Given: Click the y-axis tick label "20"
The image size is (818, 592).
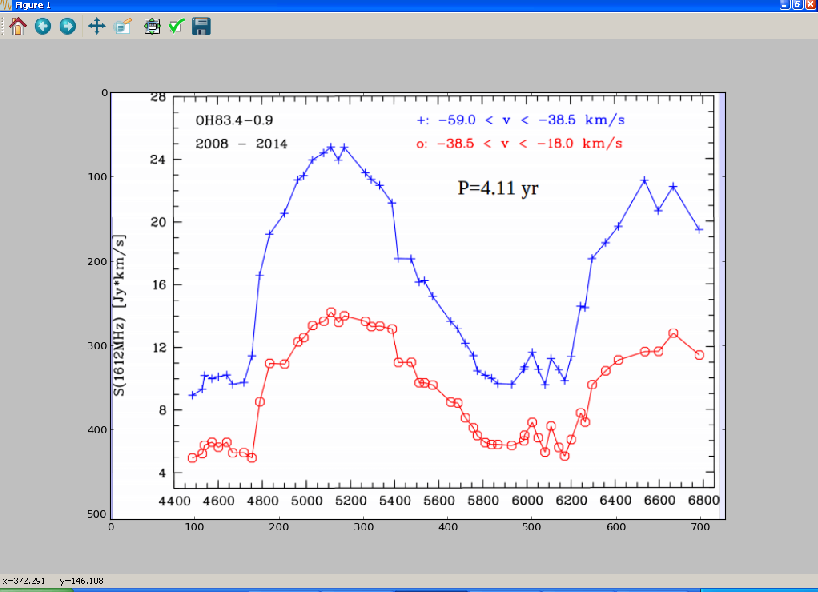Looking at the screenshot, I should click(158, 222).
